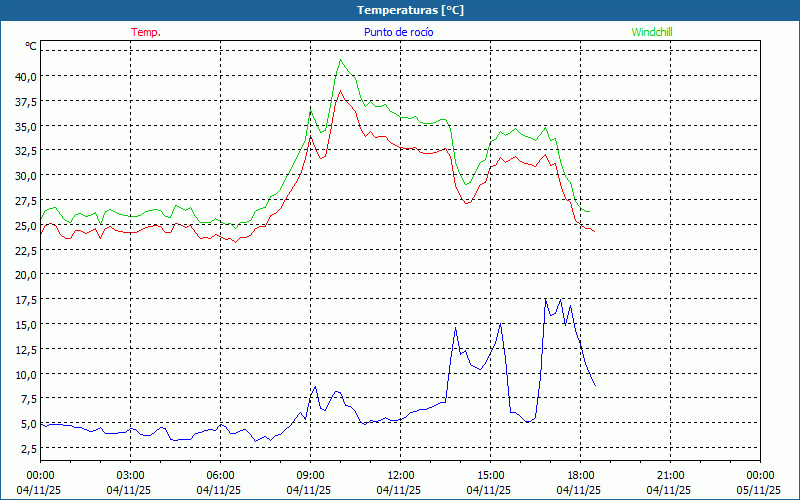Select the blue Punto de rocío legend label
The width and height of the screenshot is (800, 500).
[x=399, y=32]
